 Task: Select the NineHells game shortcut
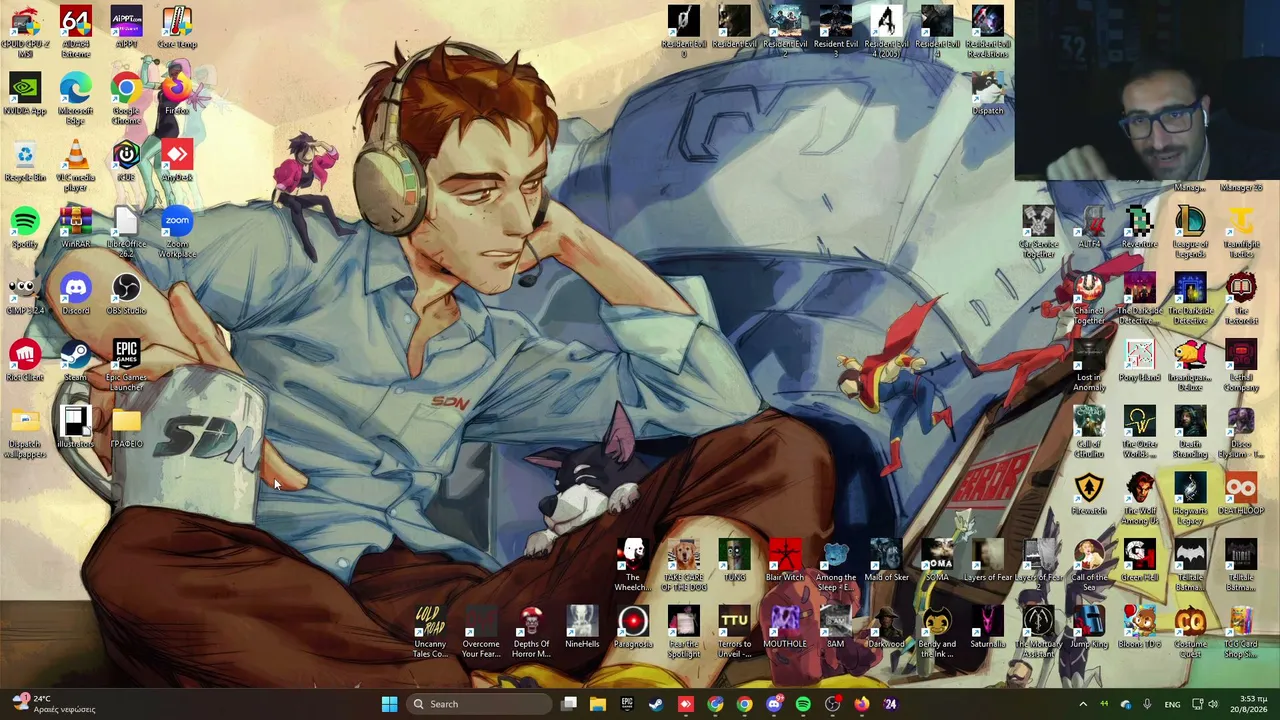coord(582,628)
